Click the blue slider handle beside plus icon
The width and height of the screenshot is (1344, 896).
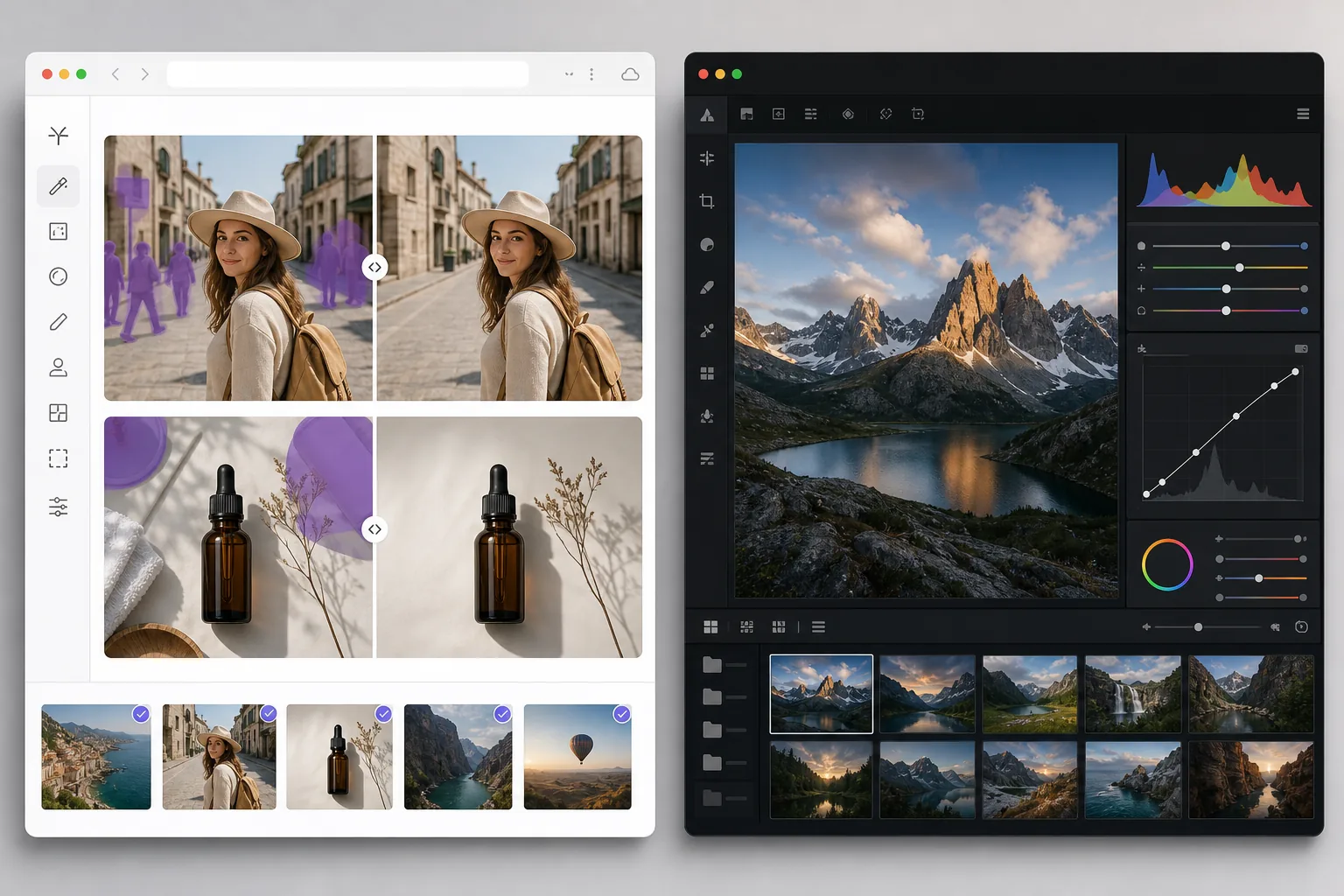click(x=1226, y=289)
